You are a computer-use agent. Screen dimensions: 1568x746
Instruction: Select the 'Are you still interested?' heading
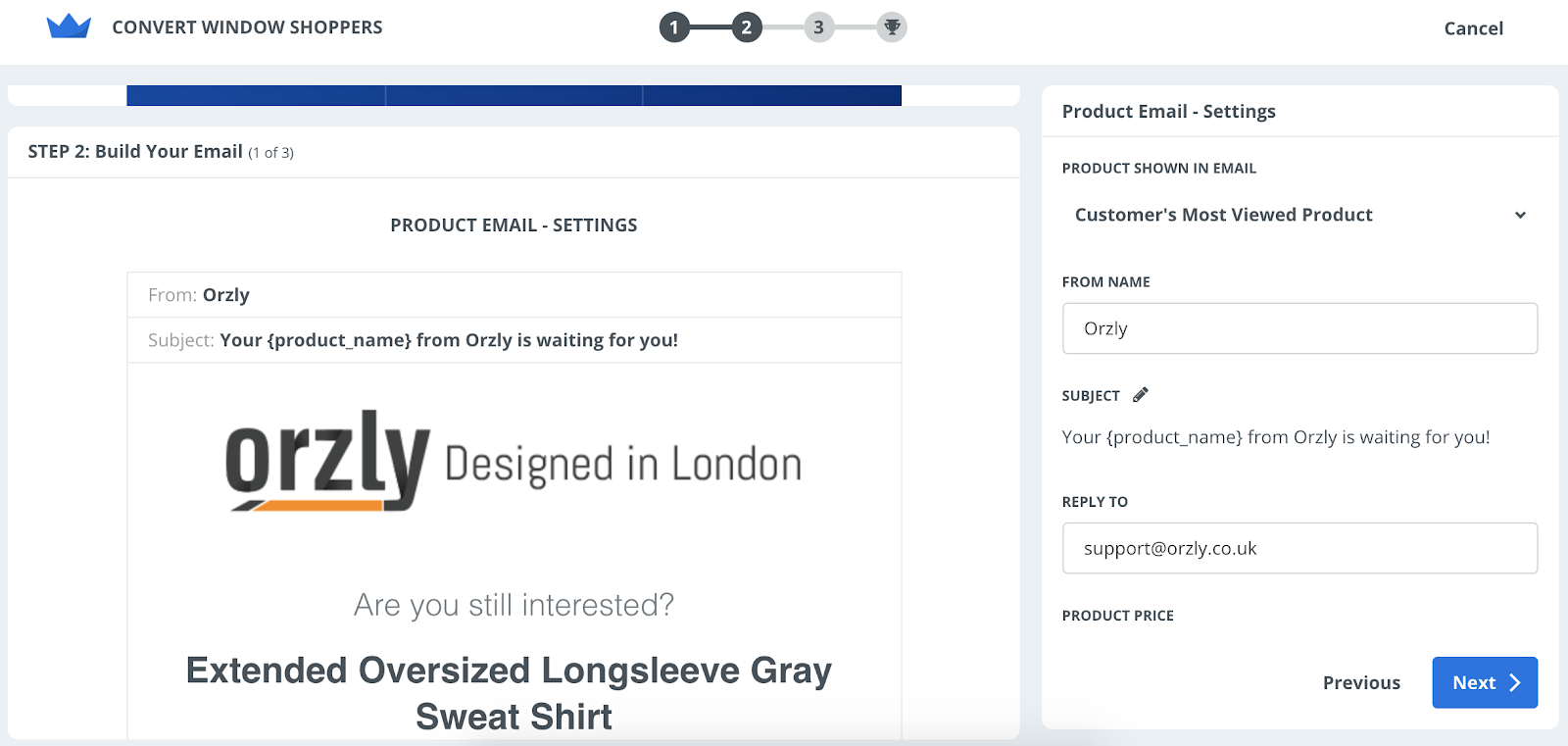[x=514, y=605]
